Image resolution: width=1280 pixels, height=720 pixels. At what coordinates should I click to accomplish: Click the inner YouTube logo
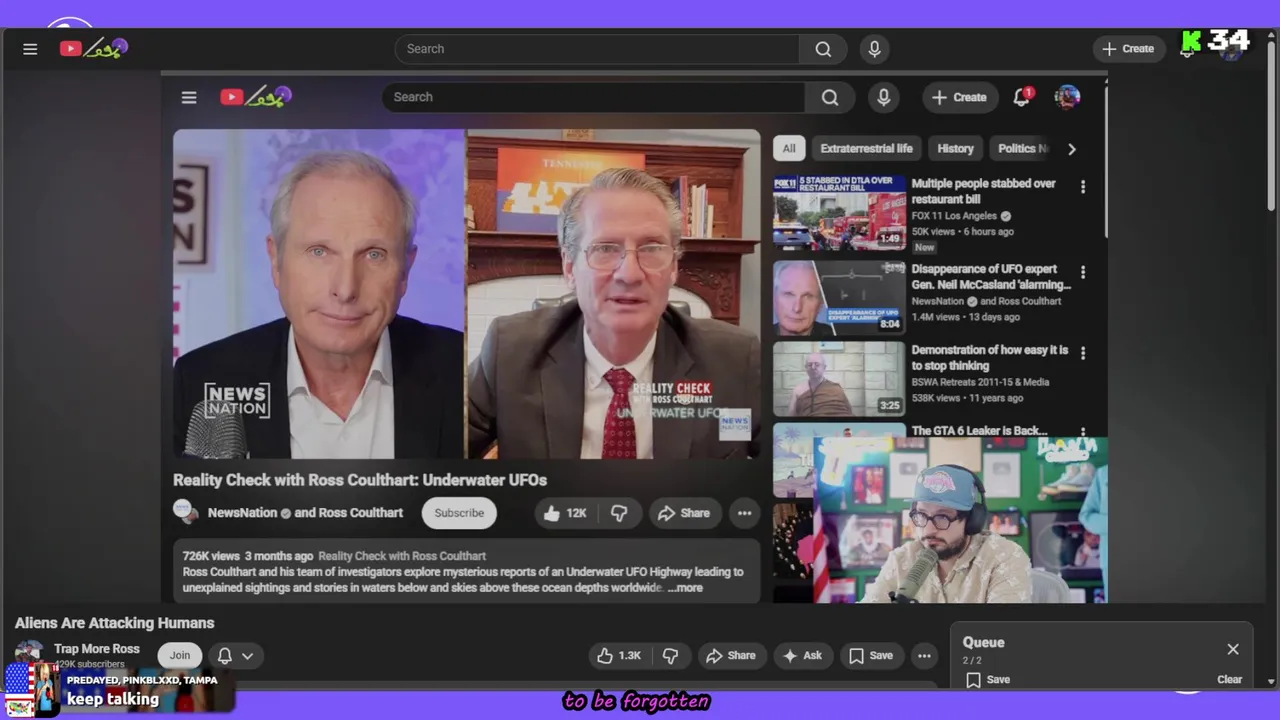point(255,97)
